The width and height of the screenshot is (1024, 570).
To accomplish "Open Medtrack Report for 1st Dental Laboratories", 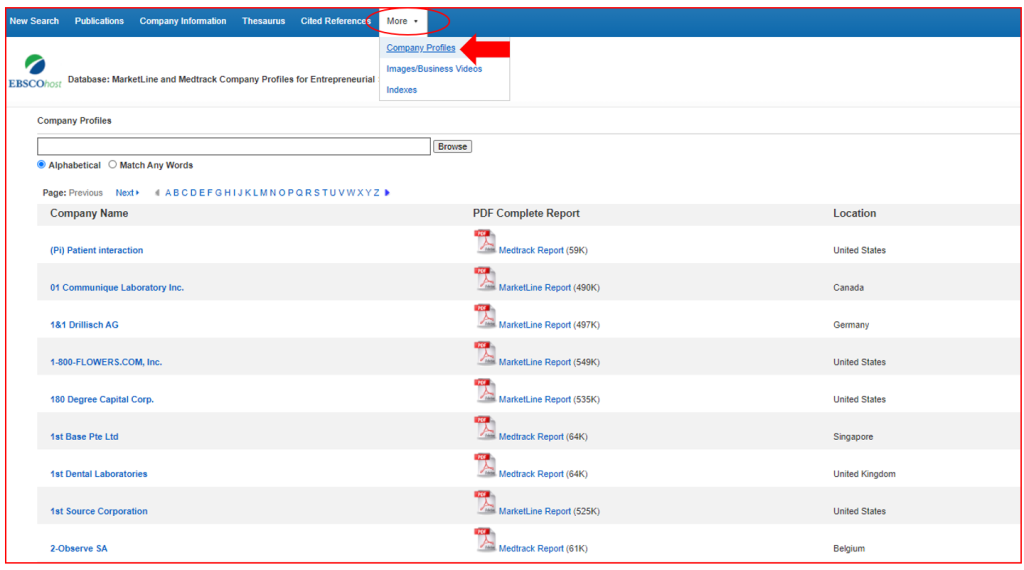I will click(x=531, y=473).
